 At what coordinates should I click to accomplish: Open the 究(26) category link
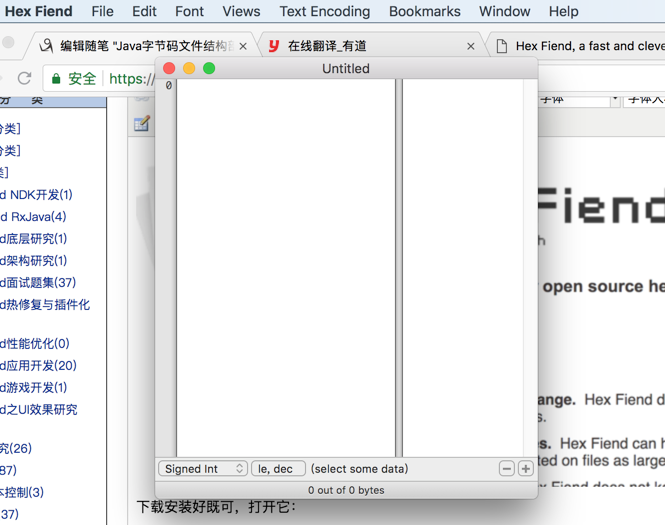(16, 448)
